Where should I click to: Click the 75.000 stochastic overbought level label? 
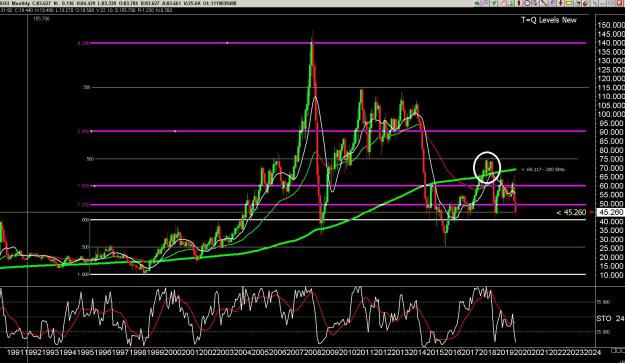click(x=603, y=302)
